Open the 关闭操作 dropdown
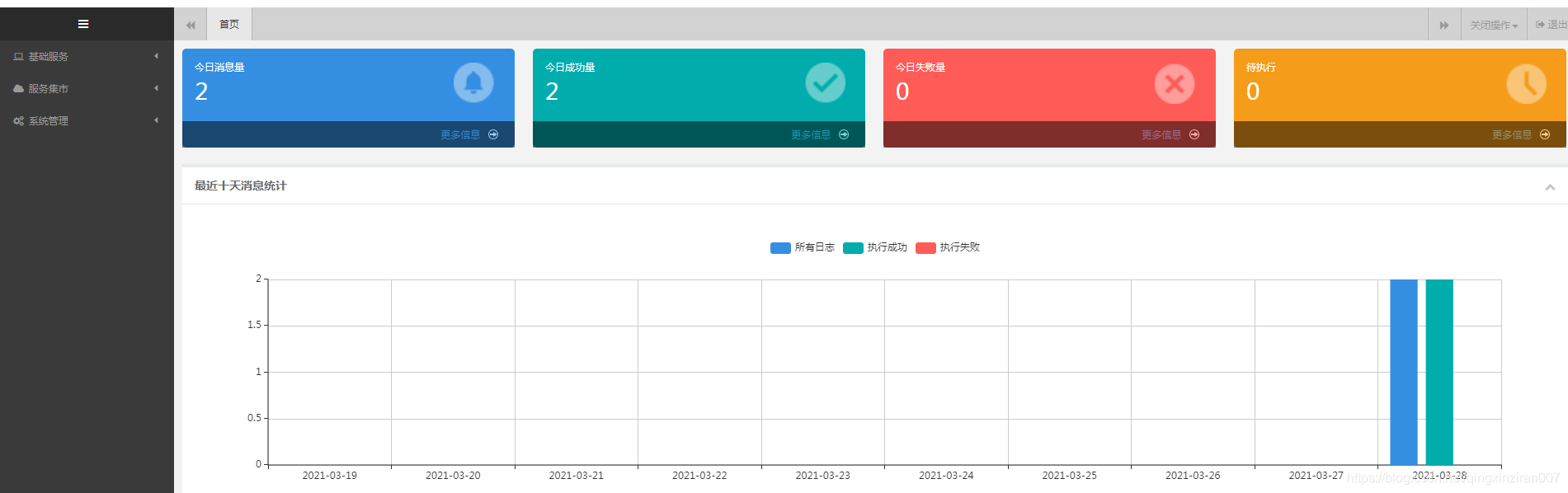 point(1494,26)
